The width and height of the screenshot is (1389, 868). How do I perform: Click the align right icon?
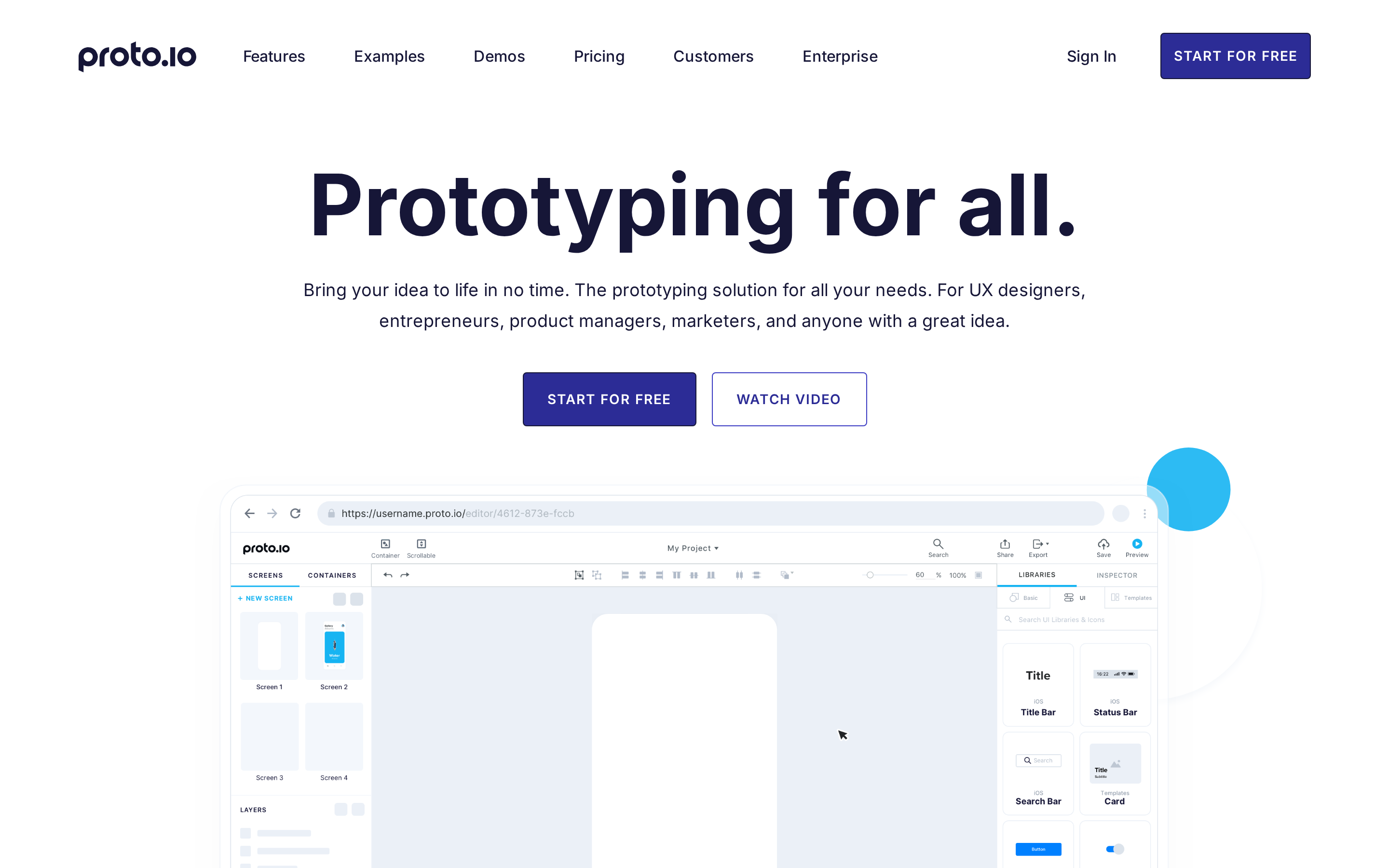click(x=659, y=575)
